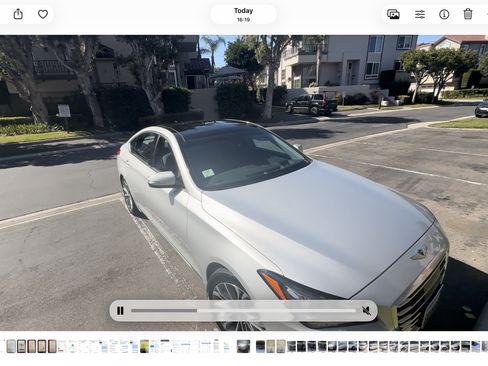Screen dimensions: 488x366
Task: Pause the video playback
Action: coord(120,311)
